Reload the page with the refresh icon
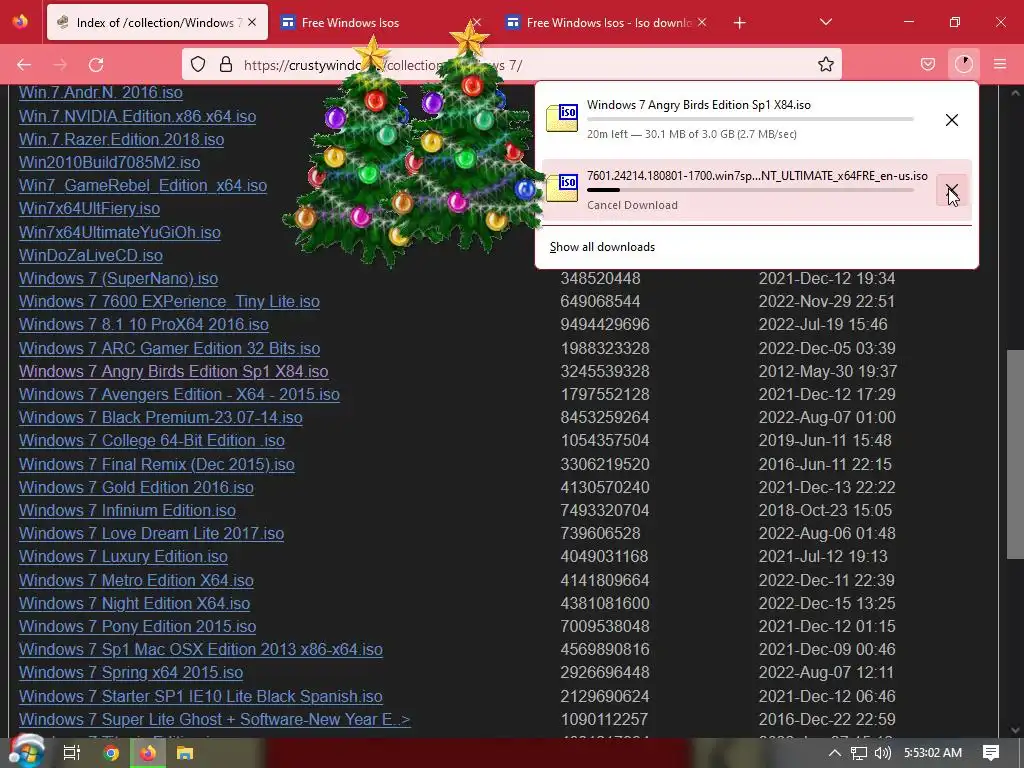 click(96, 64)
